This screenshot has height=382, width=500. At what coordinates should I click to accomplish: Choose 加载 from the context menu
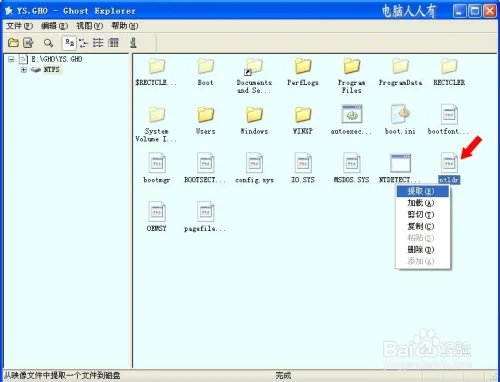(x=423, y=203)
